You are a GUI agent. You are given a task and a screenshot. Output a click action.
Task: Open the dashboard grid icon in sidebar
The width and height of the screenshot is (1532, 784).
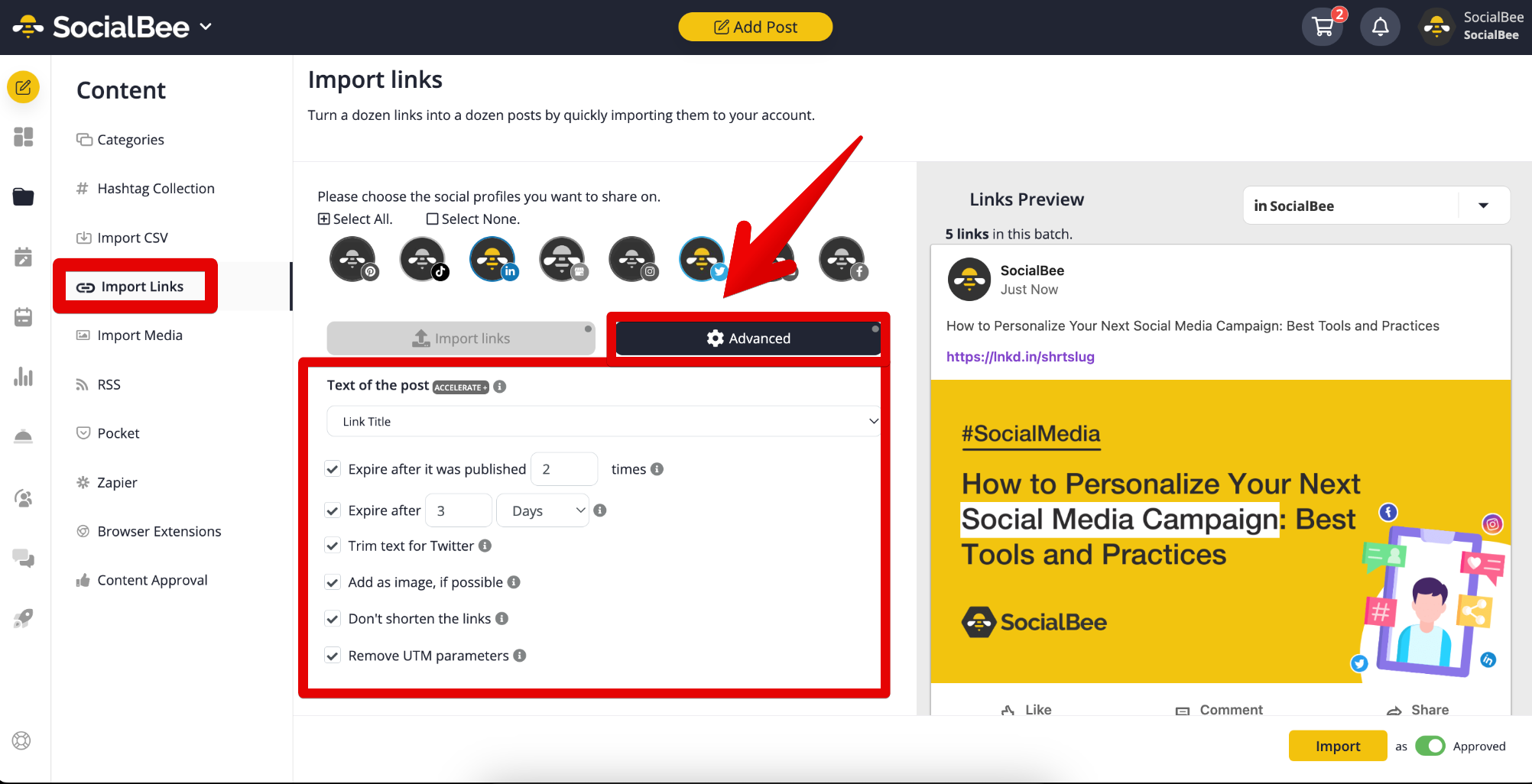tap(24, 137)
